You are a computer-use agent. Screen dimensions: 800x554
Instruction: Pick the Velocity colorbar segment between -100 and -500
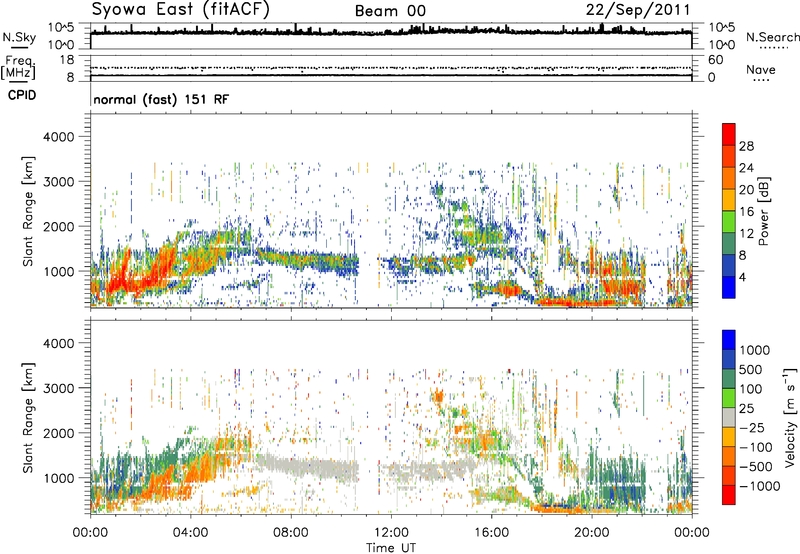[x=729, y=456]
